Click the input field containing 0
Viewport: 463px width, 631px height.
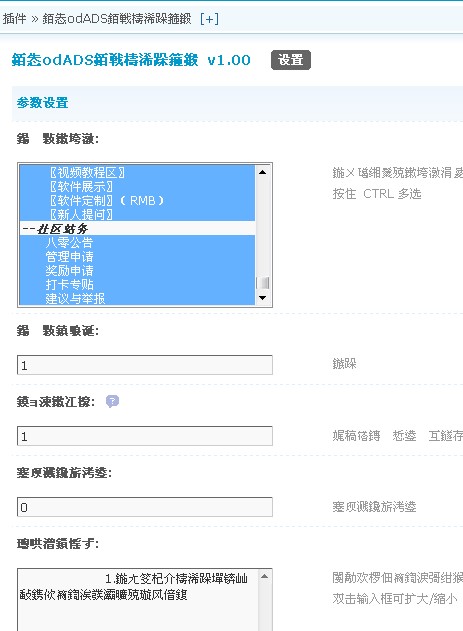(145, 507)
